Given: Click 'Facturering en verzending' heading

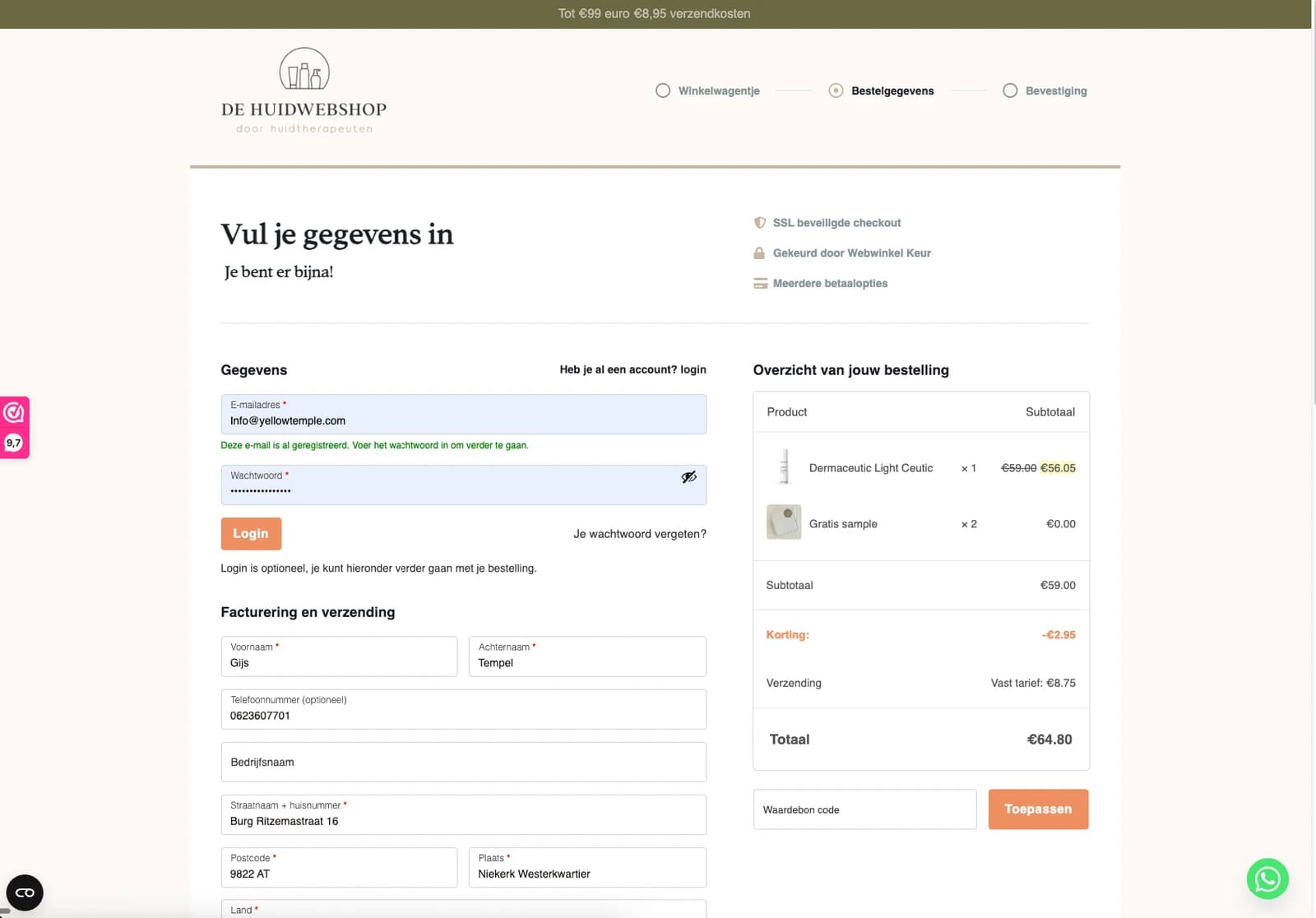Looking at the screenshot, I should tap(308, 612).
